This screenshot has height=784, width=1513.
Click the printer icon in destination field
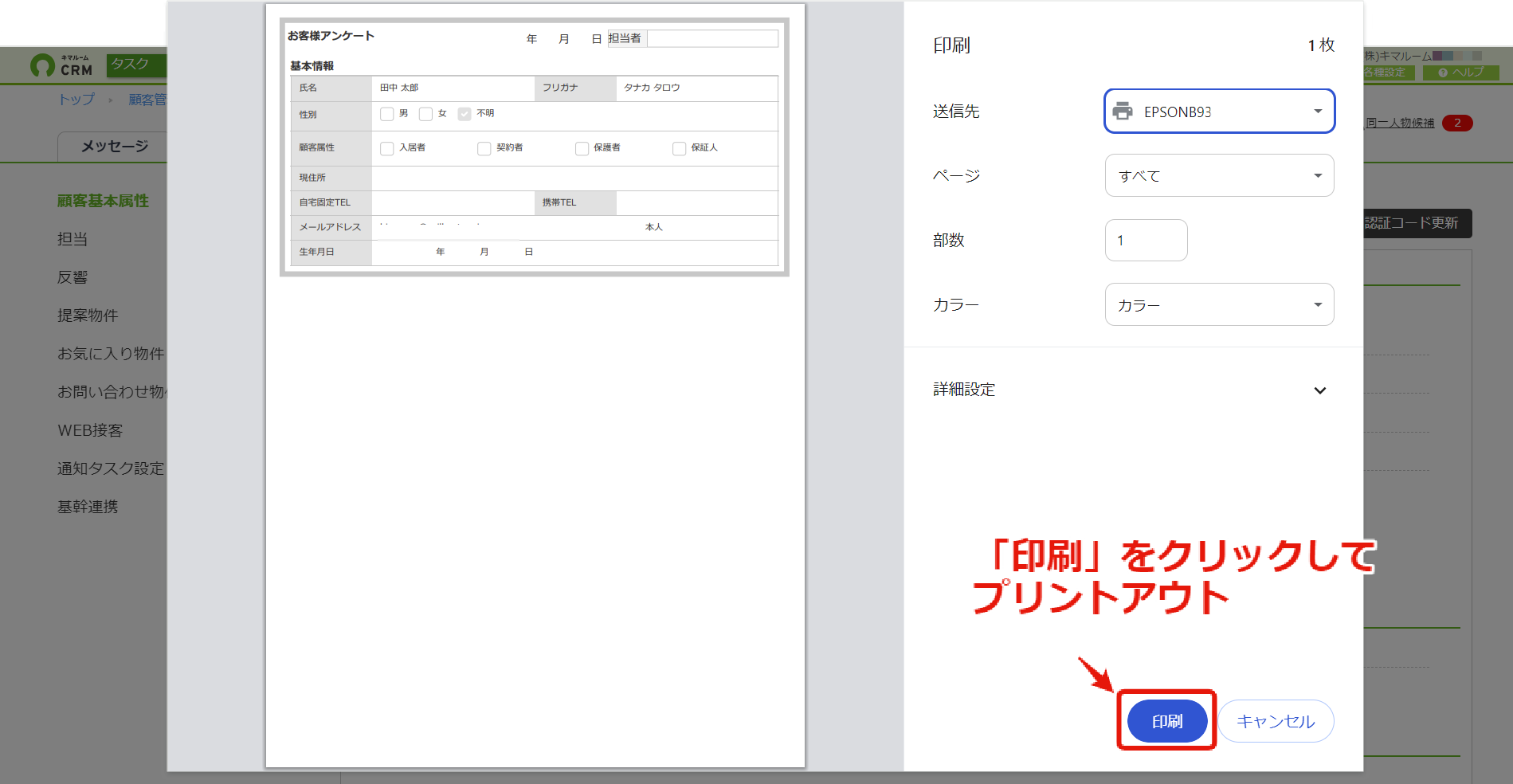click(x=1123, y=112)
